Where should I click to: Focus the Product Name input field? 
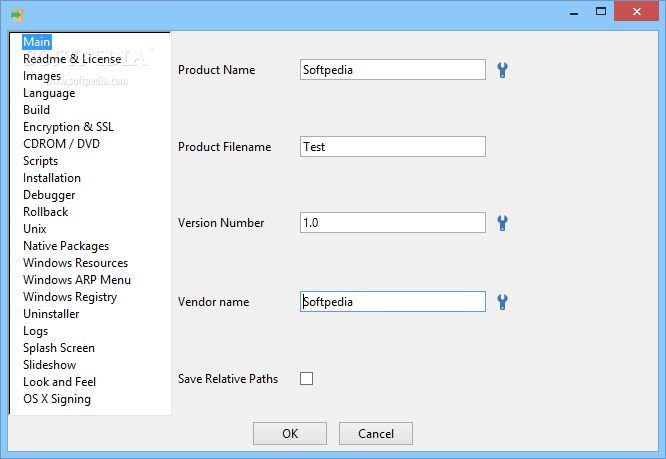(x=393, y=70)
